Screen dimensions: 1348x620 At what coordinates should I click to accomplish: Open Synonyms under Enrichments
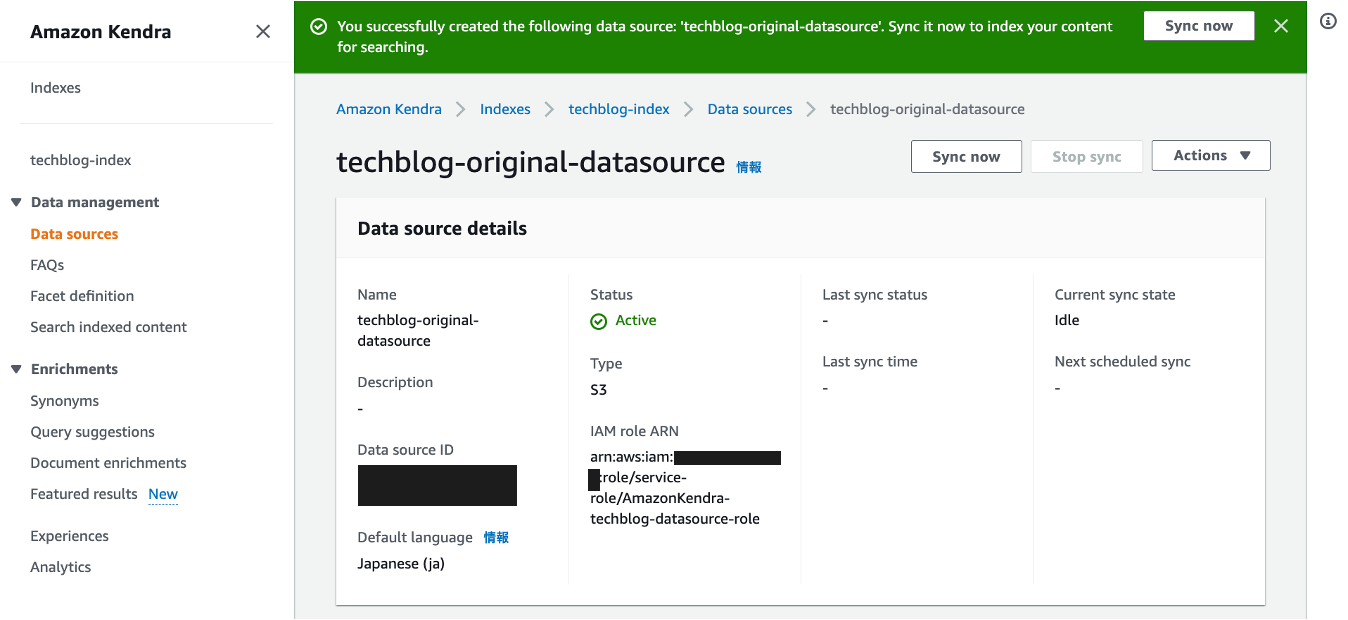[x=65, y=401]
